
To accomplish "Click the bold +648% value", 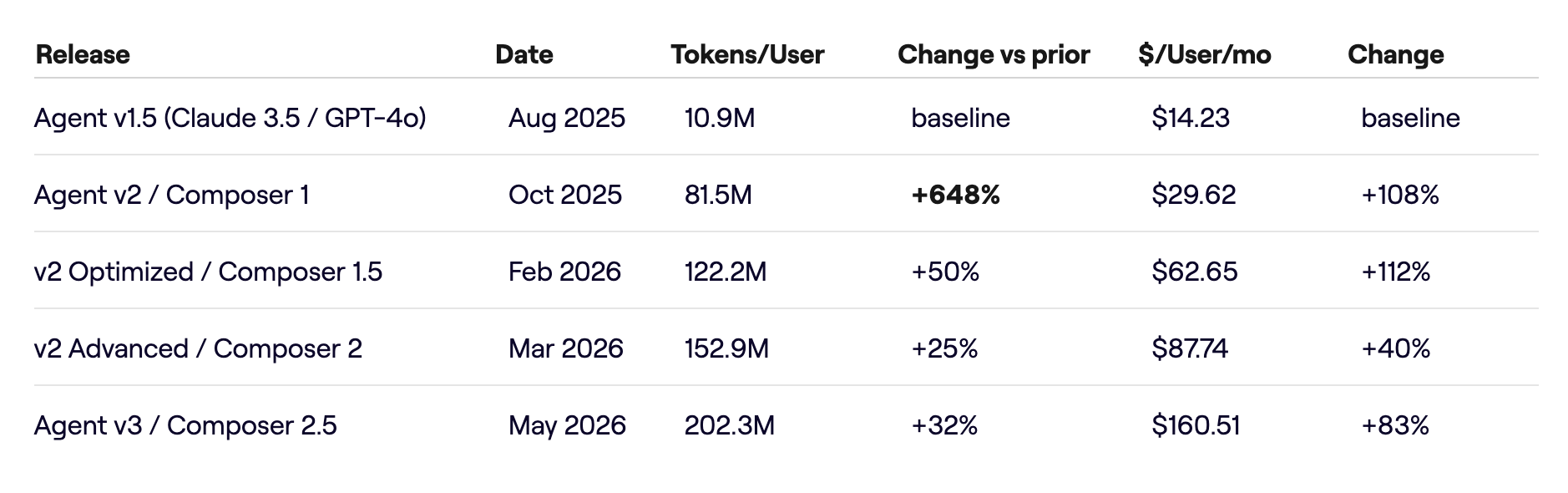I will tap(955, 195).
